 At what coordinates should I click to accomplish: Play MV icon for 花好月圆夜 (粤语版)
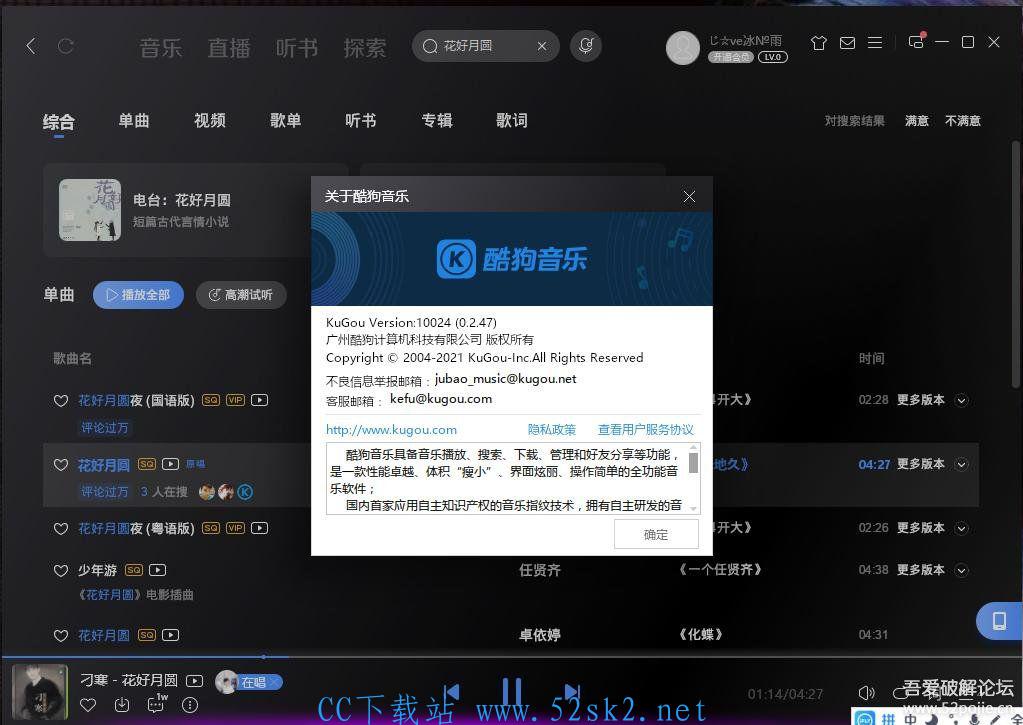[260, 528]
